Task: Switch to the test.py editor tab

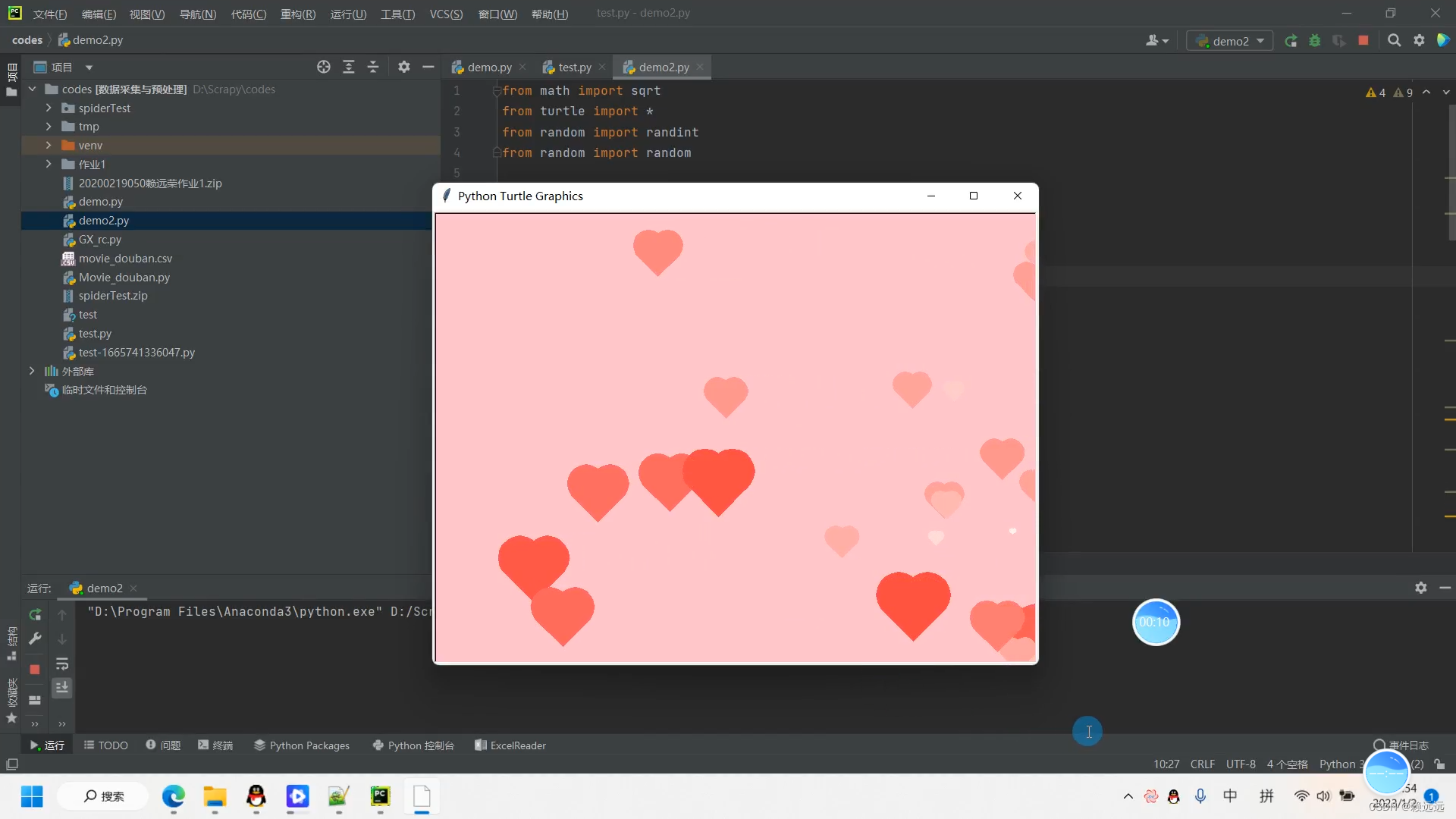Action: pos(574,67)
